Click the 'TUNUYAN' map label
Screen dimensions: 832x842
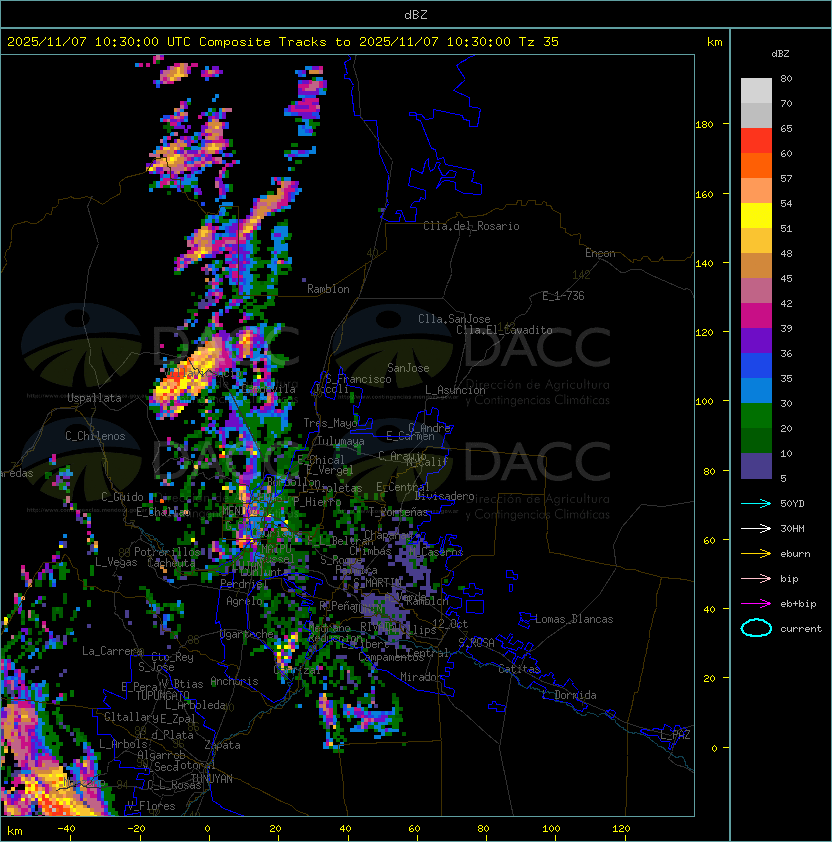[x=212, y=779]
